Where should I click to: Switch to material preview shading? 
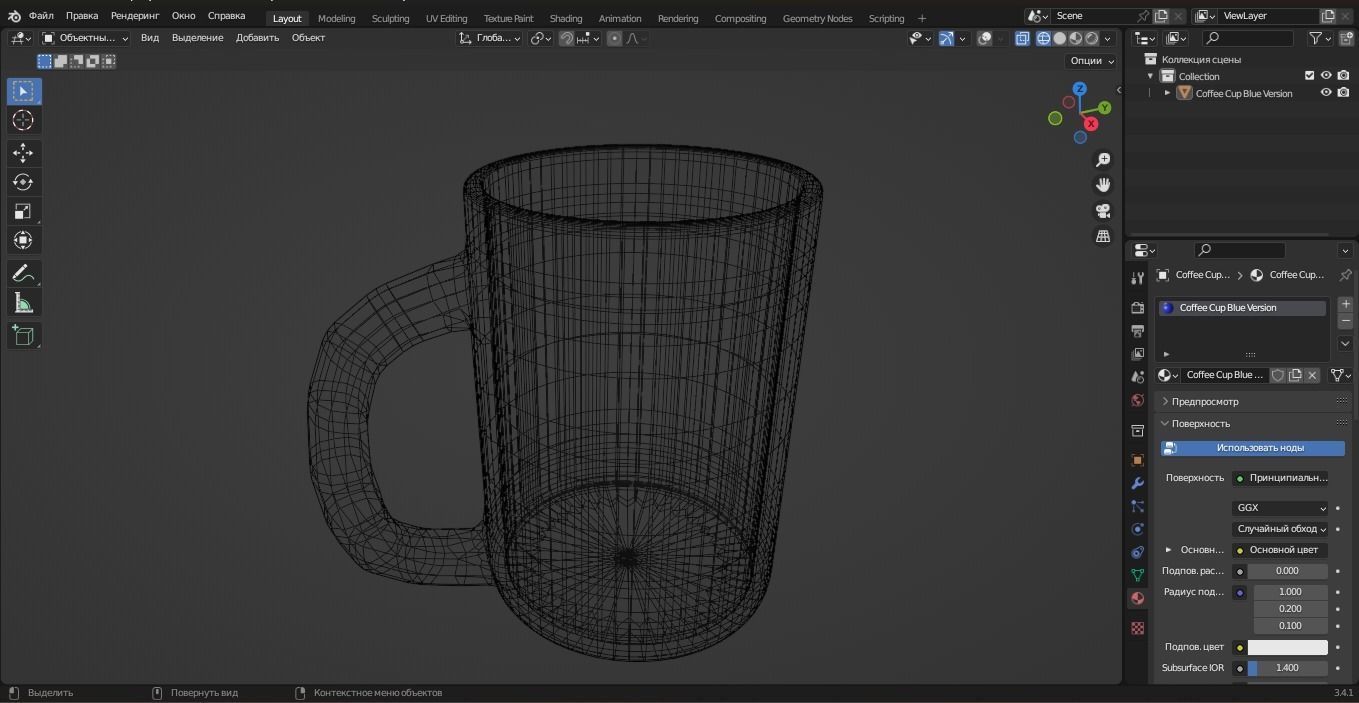pos(1076,38)
